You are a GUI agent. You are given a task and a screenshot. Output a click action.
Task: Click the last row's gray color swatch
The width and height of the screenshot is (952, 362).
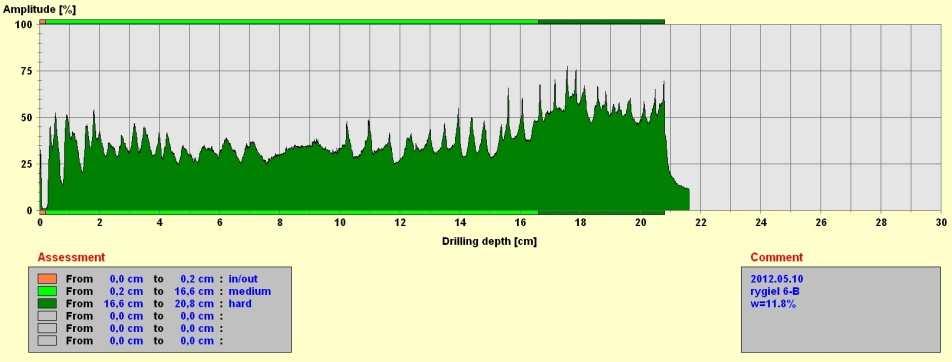point(47,341)
